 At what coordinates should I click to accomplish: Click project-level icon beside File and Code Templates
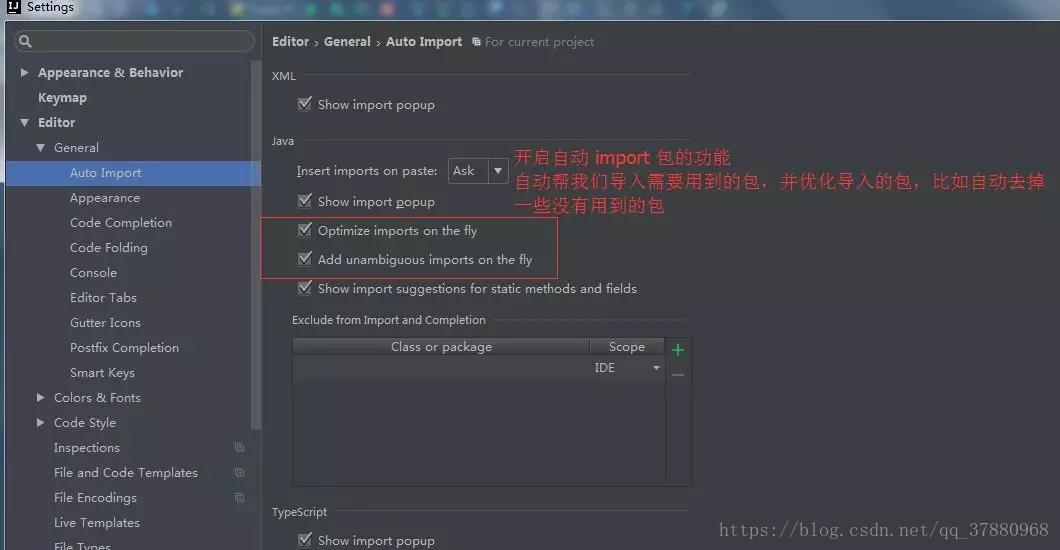pos(239,472)
